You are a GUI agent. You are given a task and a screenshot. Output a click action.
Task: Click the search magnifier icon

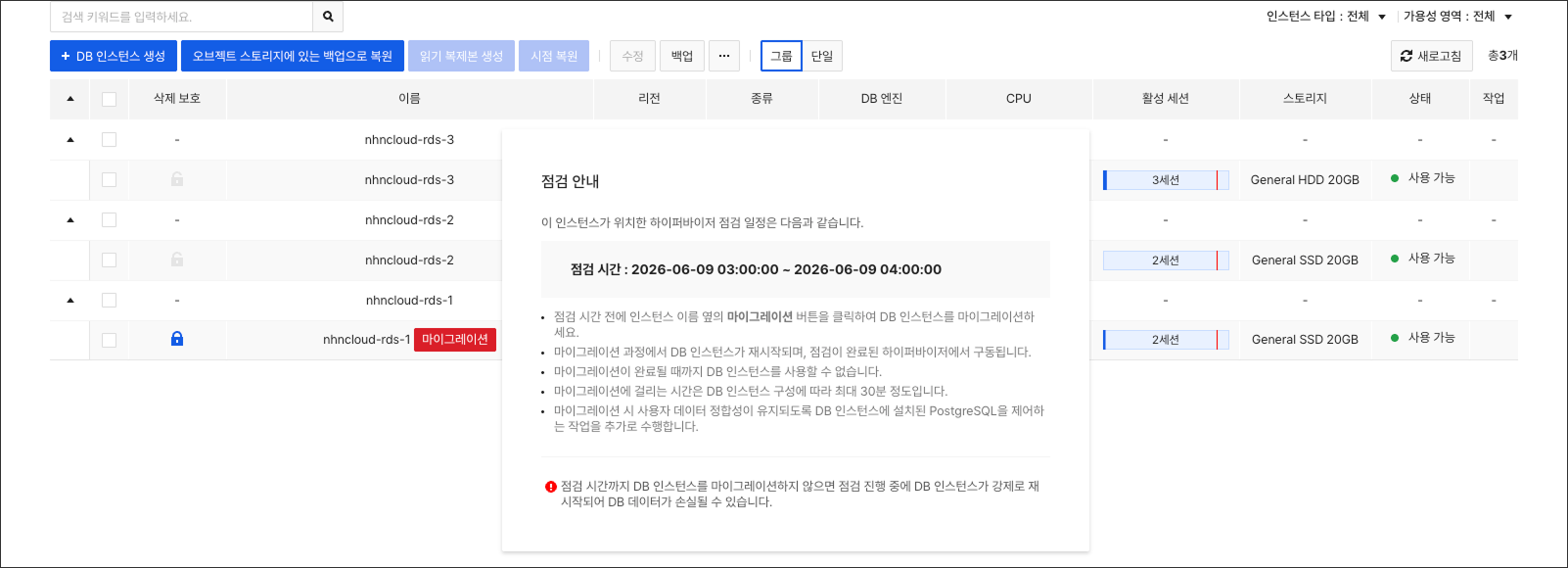tap(328, 17)
